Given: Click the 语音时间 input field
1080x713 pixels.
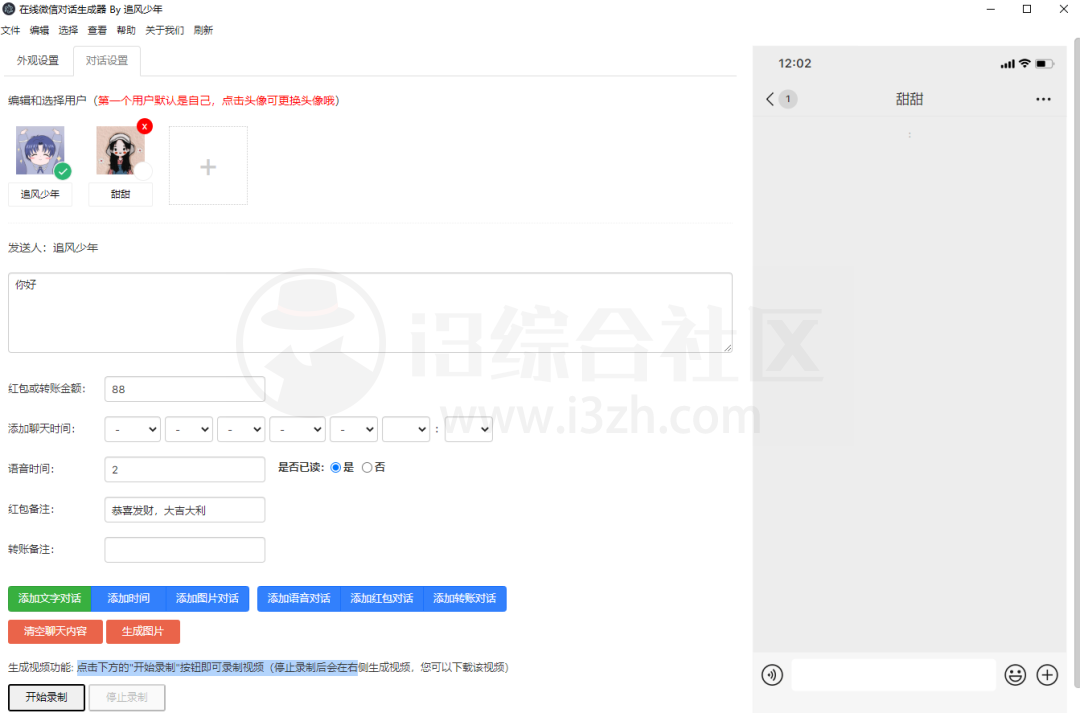Looking at the screenshot, I should point(185,470).
